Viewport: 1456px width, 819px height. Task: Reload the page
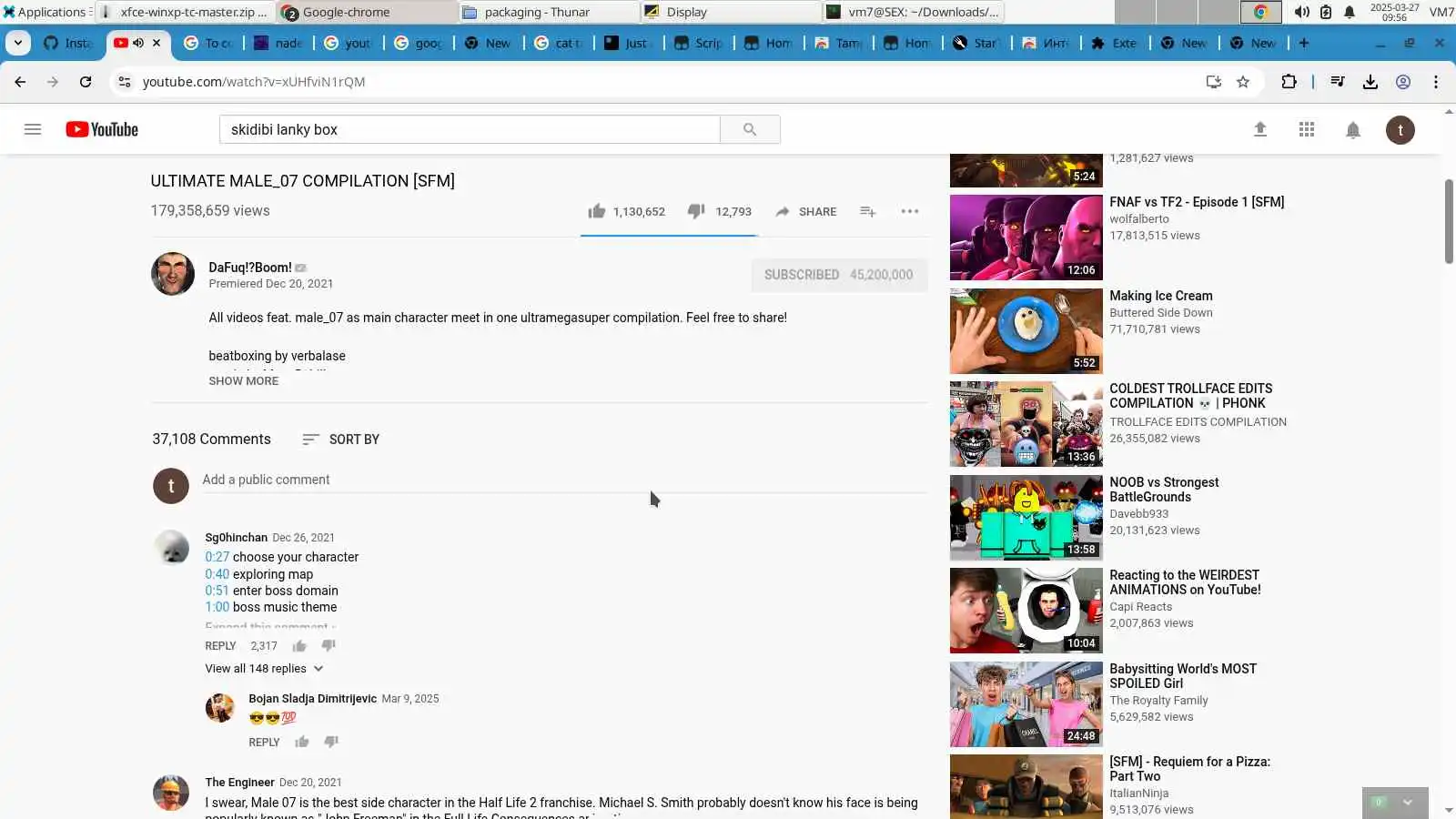[x=86, y=82]
